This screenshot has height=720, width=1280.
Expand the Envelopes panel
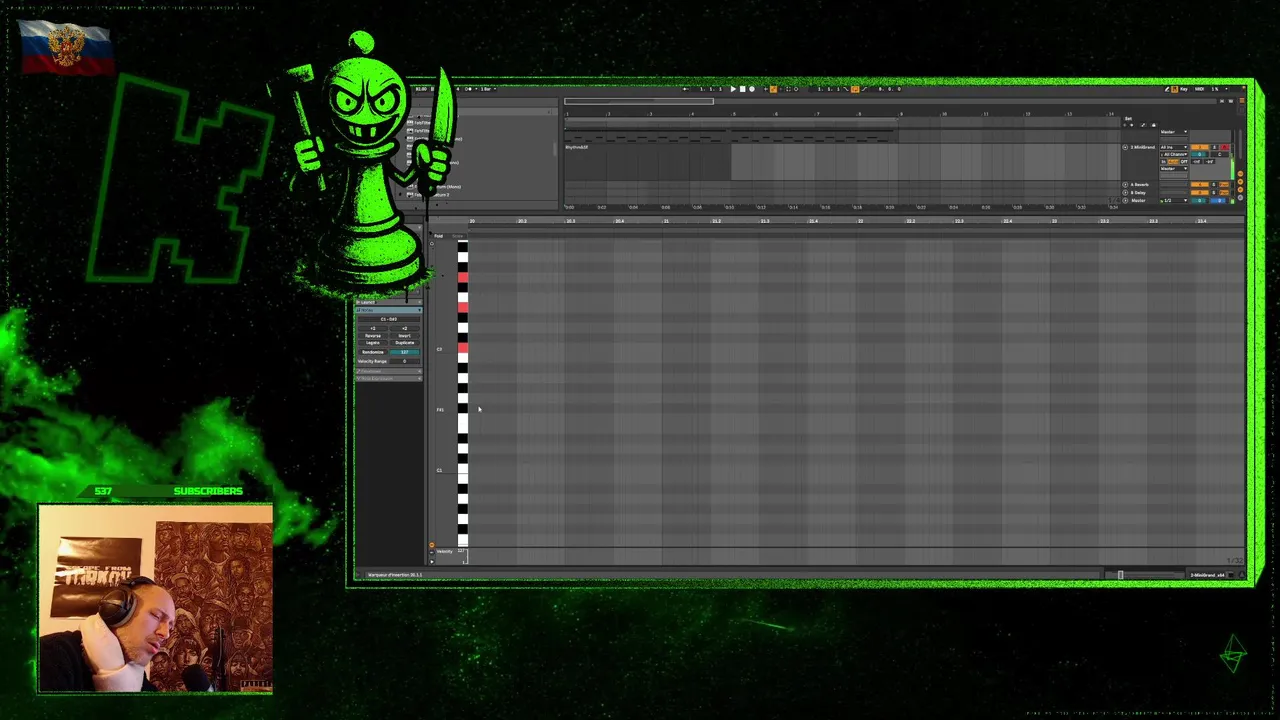tap(389, 371)
